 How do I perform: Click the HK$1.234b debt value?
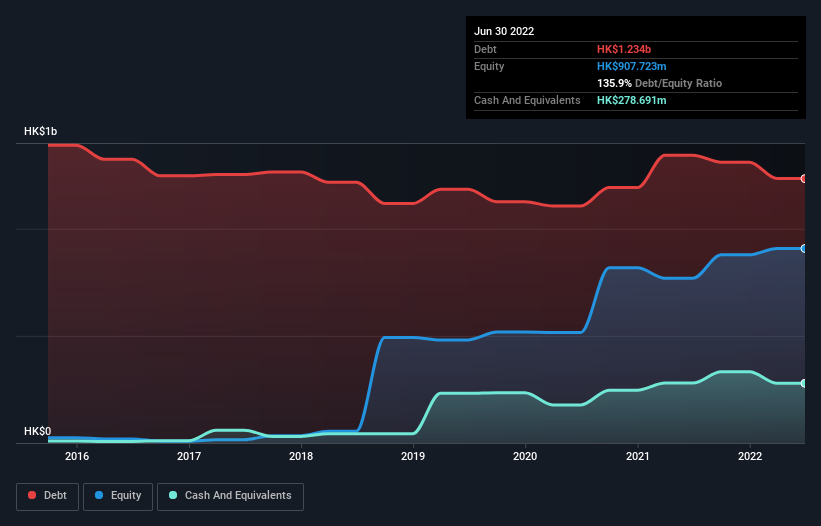[624, 49]
